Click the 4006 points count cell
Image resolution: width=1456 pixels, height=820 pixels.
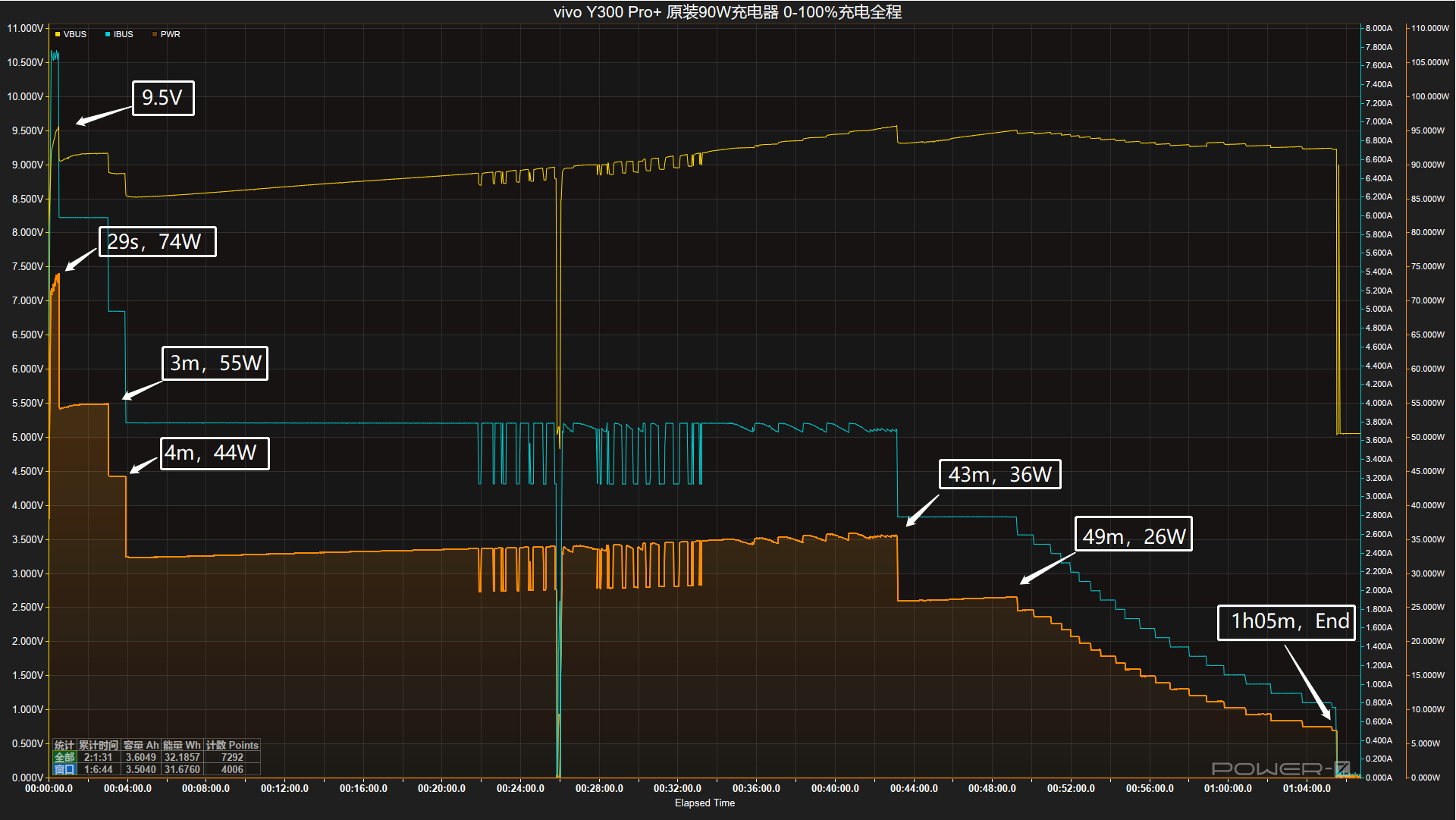tap(232, 769)
